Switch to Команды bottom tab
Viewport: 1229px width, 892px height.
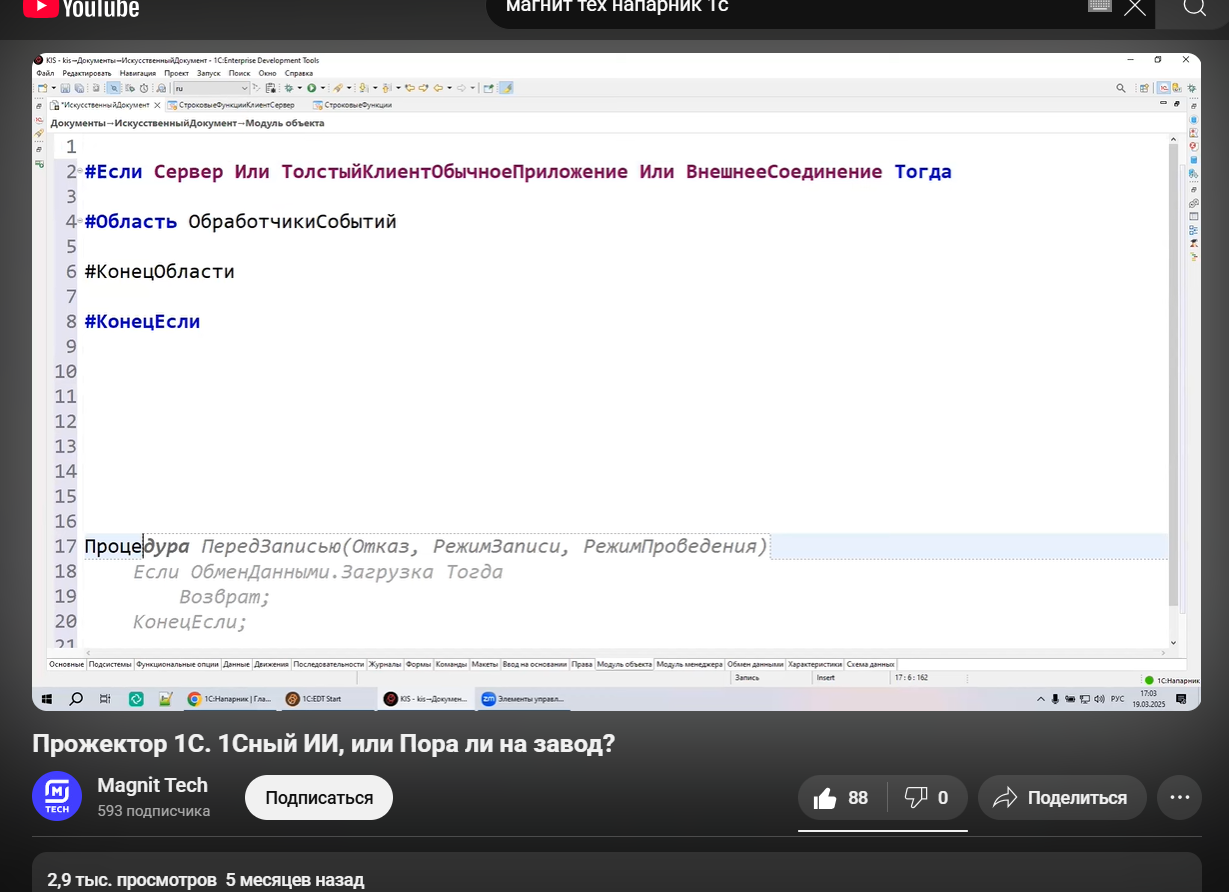[451, 664]
